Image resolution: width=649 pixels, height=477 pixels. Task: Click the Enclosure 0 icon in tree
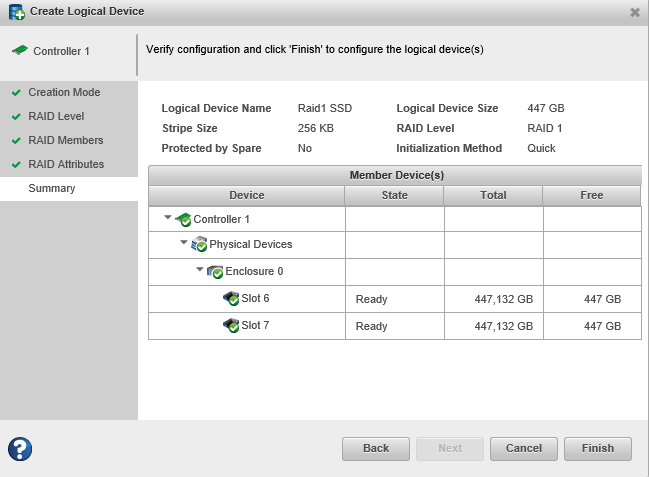coord(215,271)
